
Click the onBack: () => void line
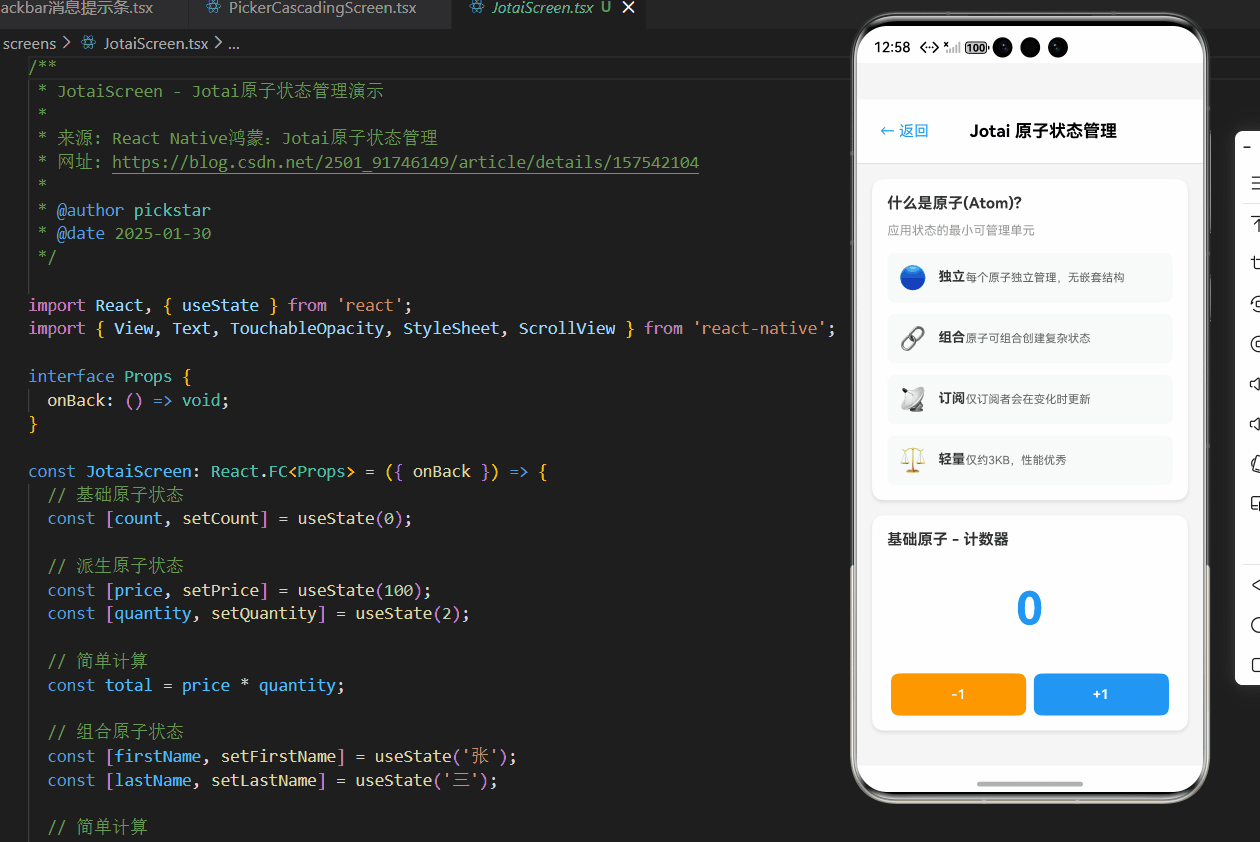[x=138, y=400]
